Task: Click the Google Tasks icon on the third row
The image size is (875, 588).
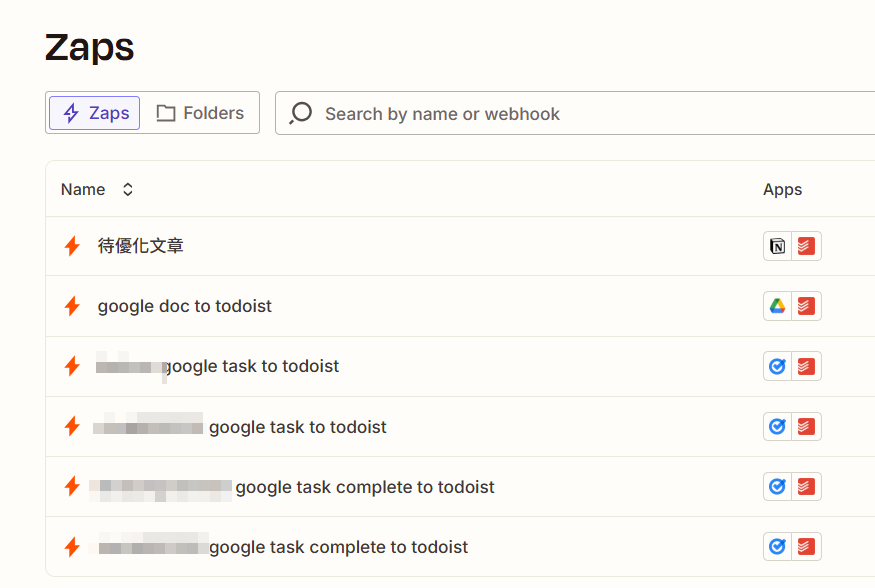Action: pyautogui.click(x=776, y=366)
